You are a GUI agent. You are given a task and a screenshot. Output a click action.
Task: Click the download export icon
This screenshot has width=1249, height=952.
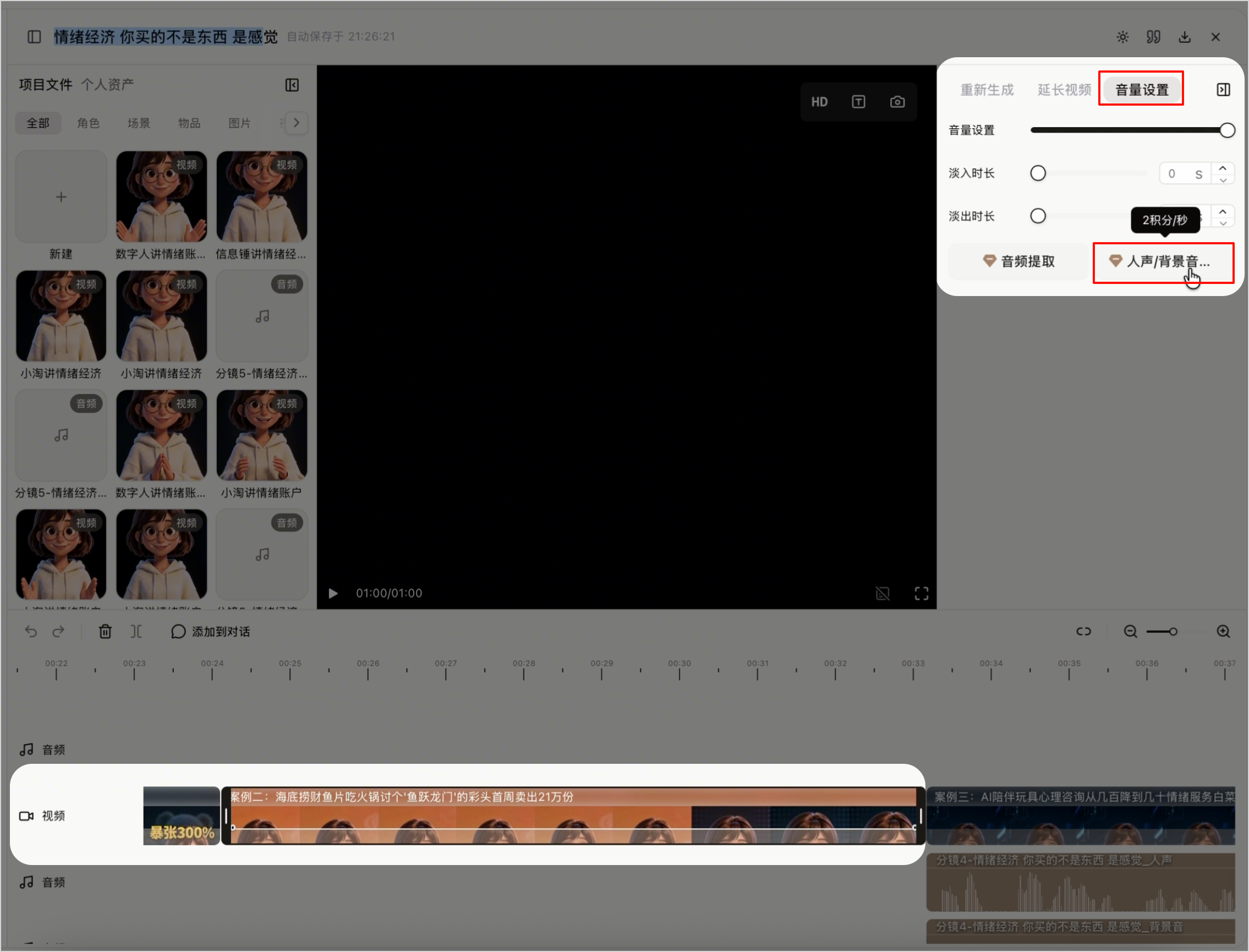coord(1185,37)
